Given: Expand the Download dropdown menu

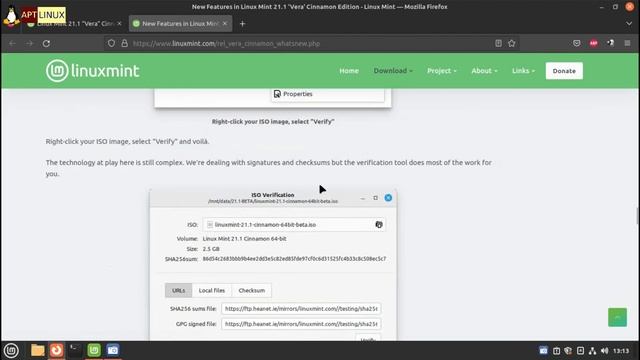Looking at the screenshot, I should [393, 71].
